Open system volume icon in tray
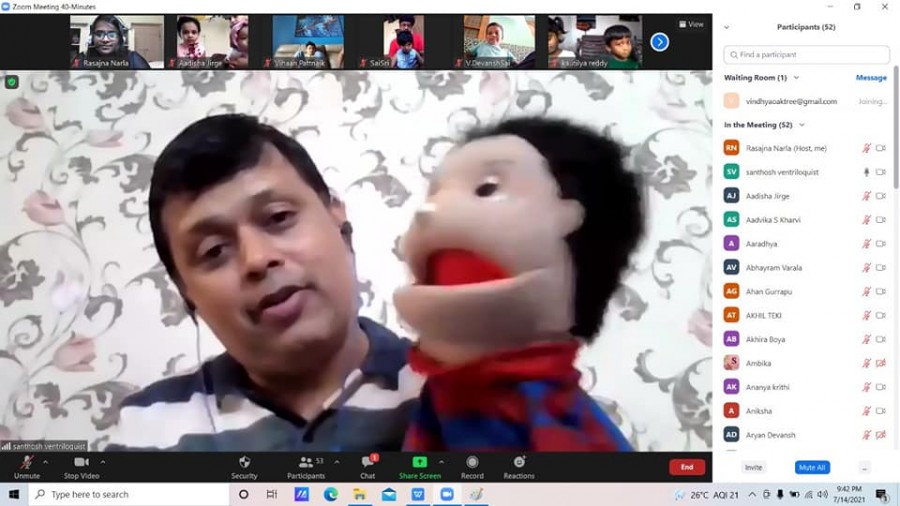Screen dimensions: 900x506 click(823, 495)
